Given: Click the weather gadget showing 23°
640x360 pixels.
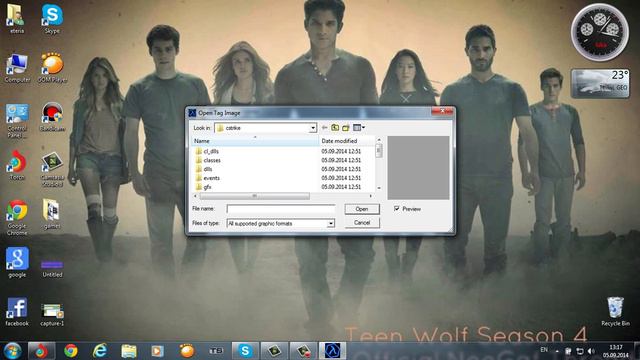Looking at the screenshot, I should tap(600, 83).
